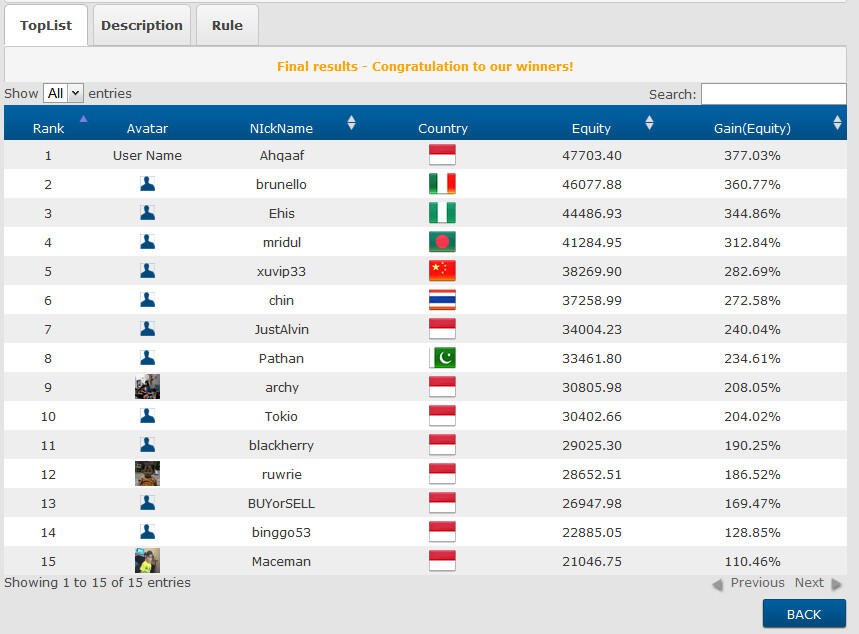Click the Bangladesh flag in mridul's row
The height and width of the screenshot is (634, 859).
point(442,242)
